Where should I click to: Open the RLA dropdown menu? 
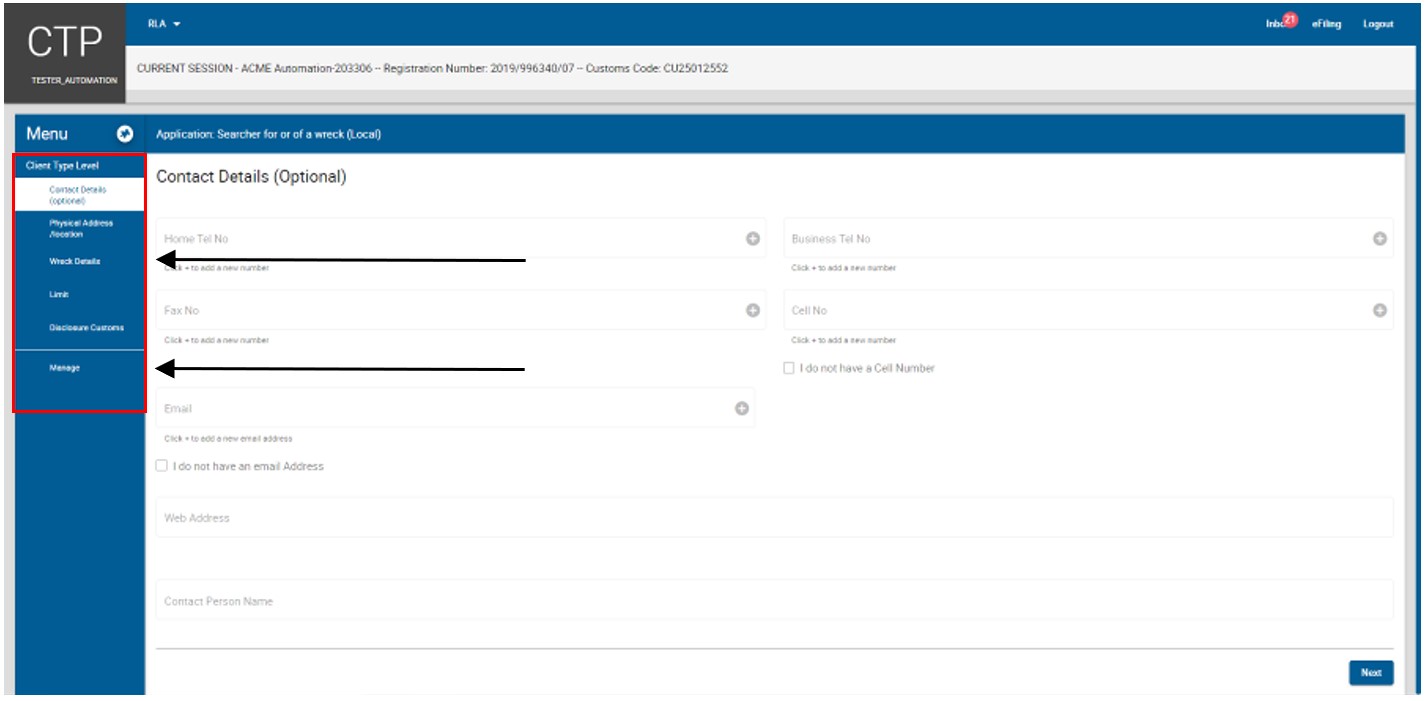pos(164,23)
